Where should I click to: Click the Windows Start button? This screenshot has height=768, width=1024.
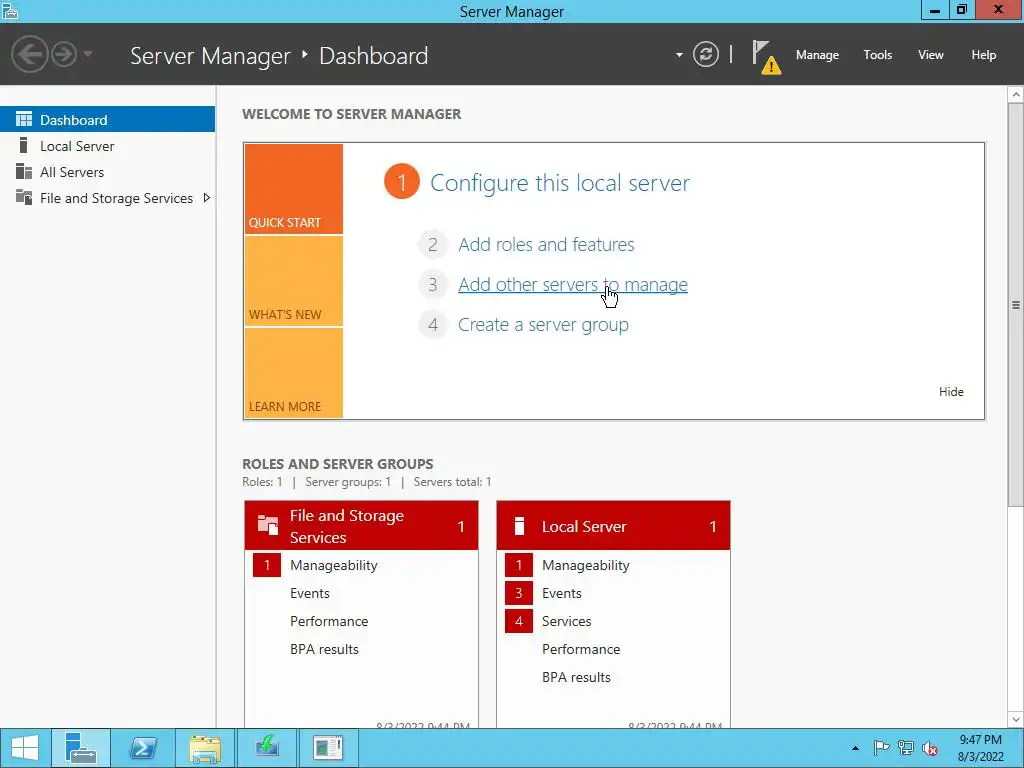25,748
